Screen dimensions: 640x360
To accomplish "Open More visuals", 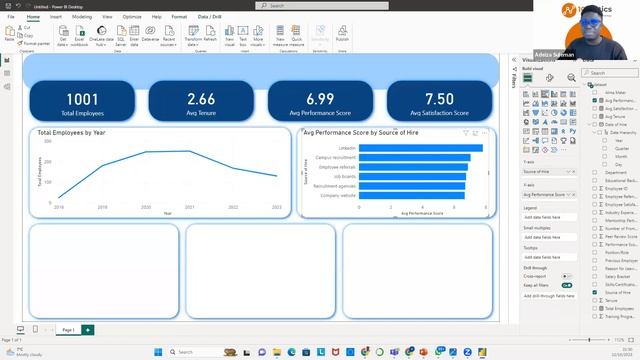I will click(258, 36).
